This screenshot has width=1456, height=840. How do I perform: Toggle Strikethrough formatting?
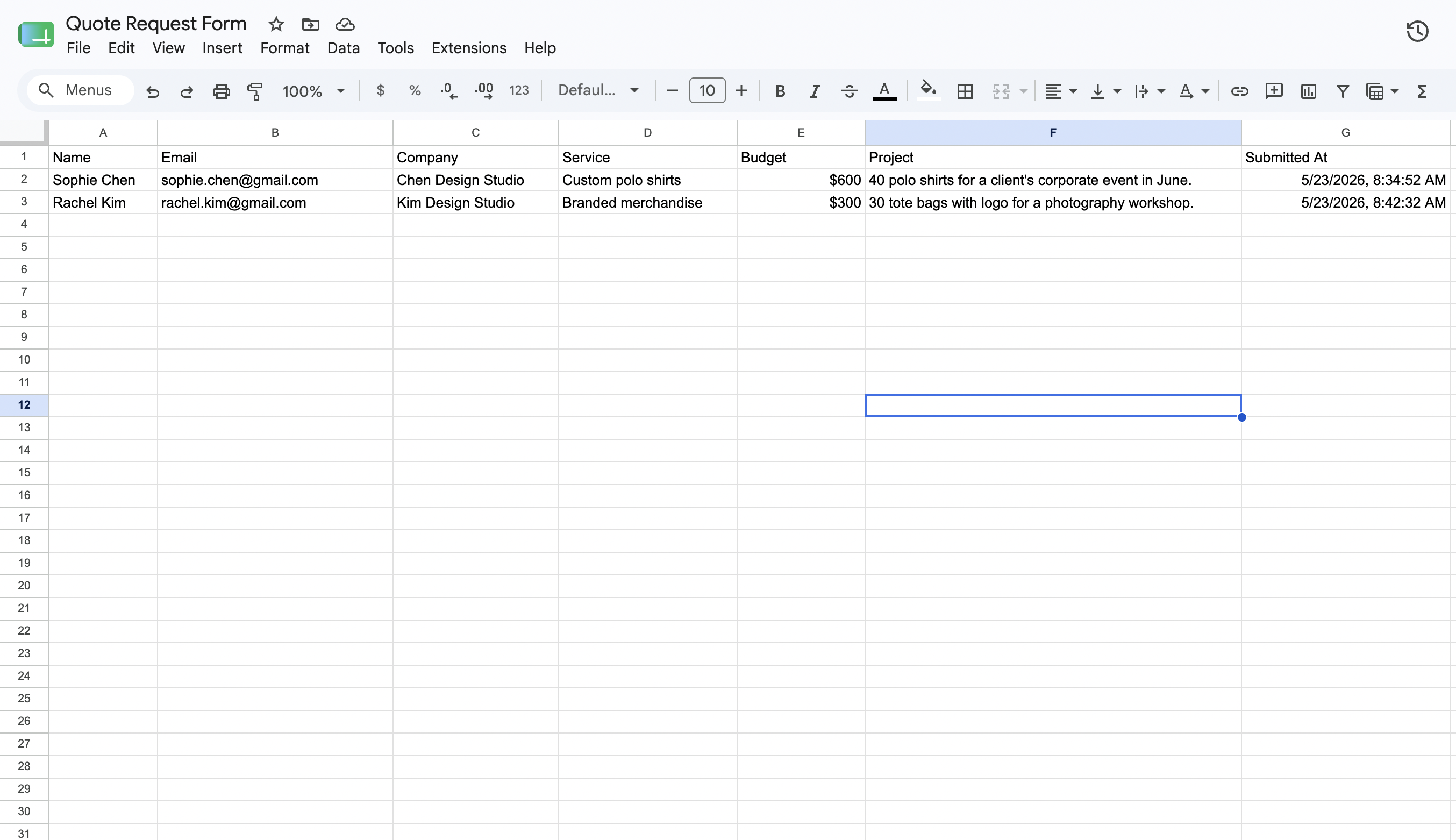[x=849, y=91]
